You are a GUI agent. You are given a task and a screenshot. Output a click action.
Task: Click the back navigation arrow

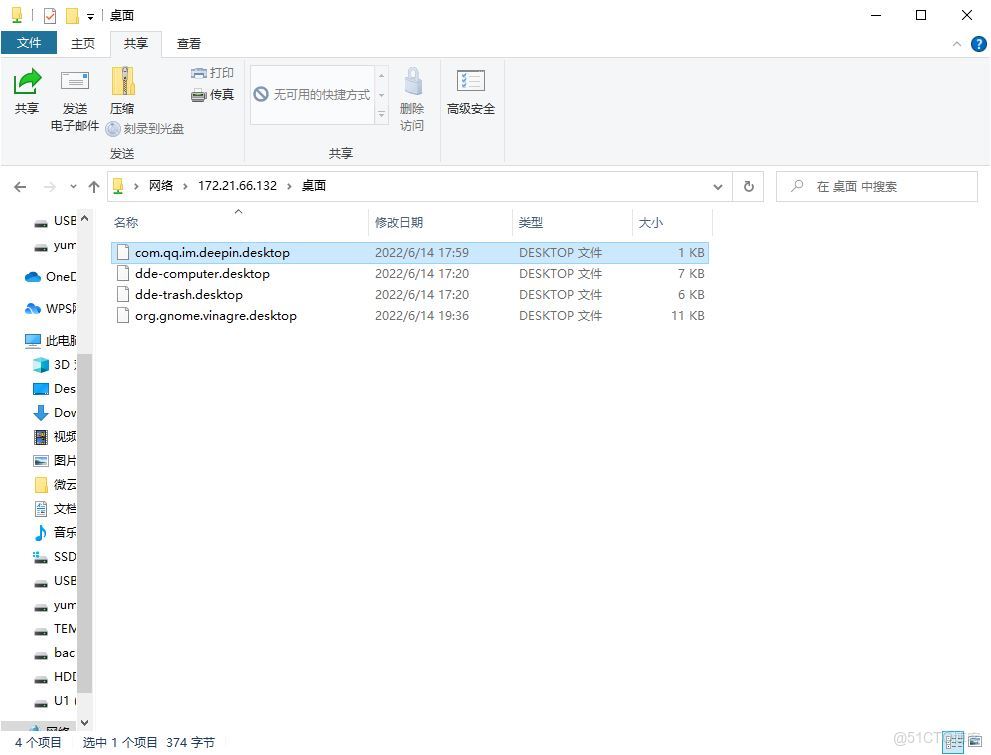click(20, 186)
